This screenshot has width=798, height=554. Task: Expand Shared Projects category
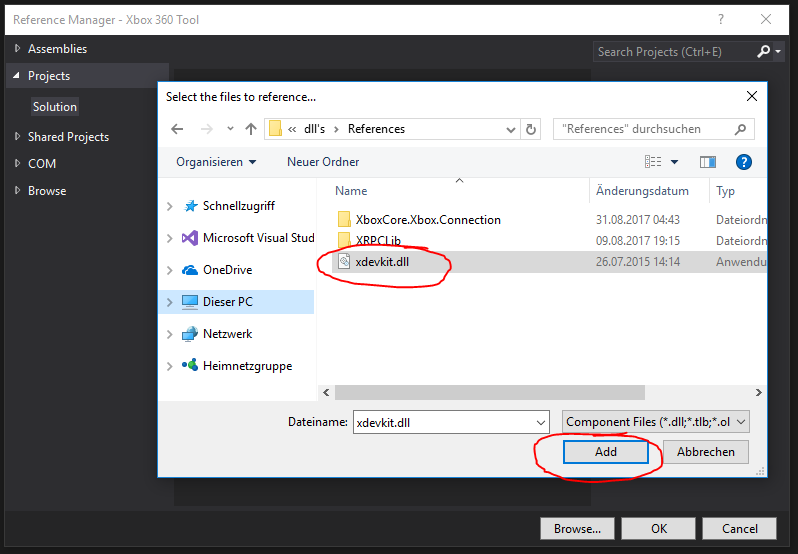tap(17, 136)
